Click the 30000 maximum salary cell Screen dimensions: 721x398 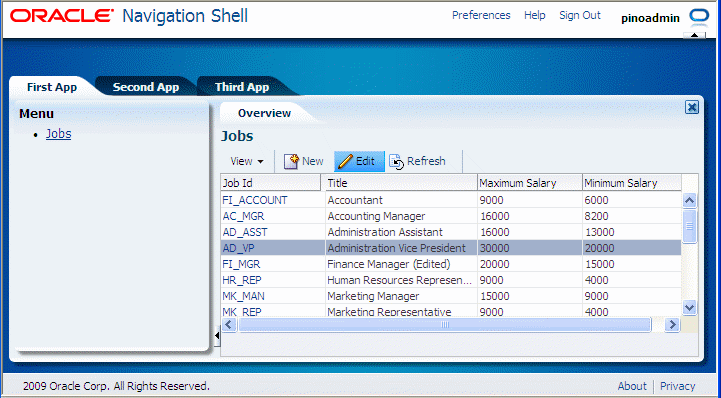tap(530, 248)
